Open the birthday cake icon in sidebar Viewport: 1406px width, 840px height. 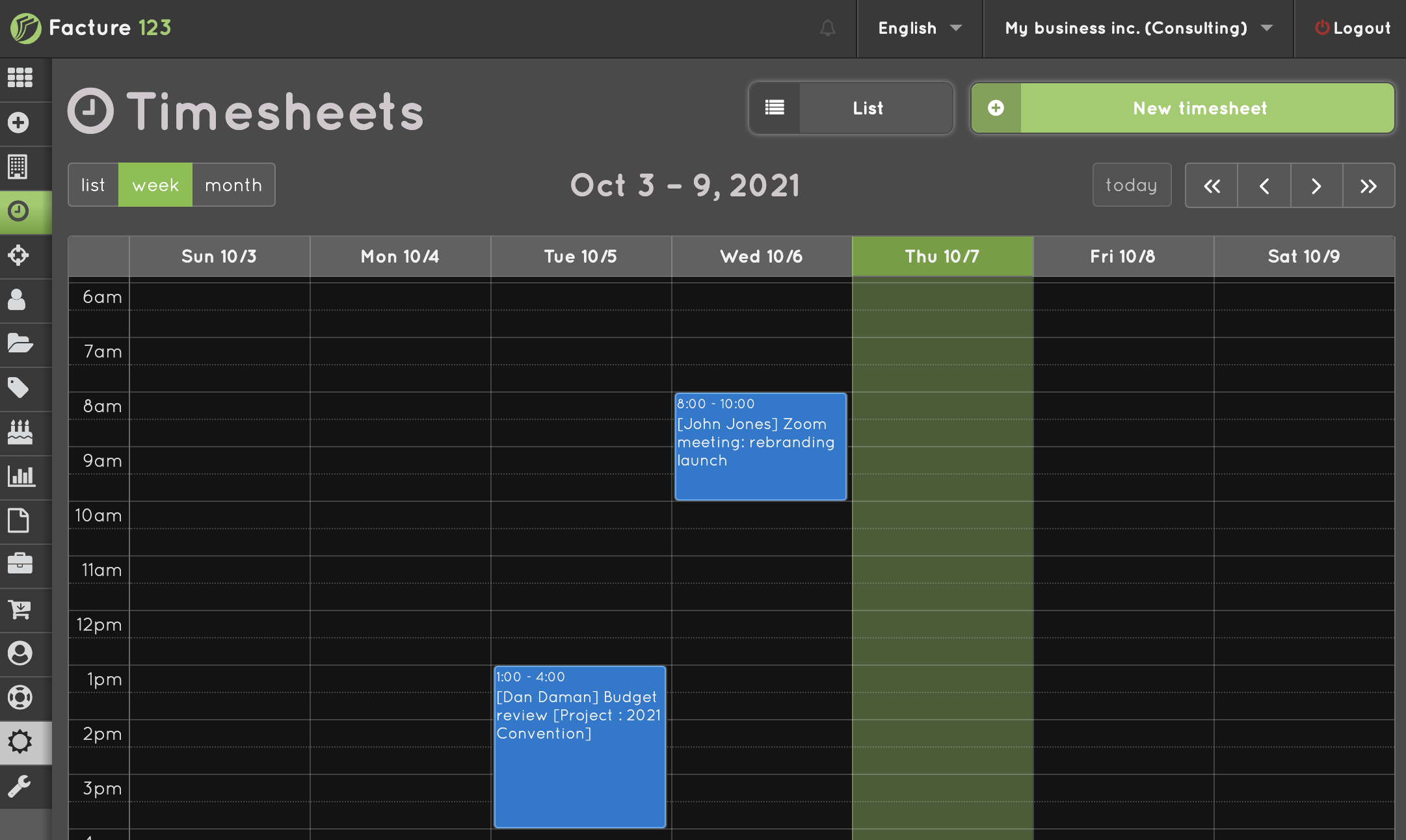pyautogui.click(x=20, y=432)
